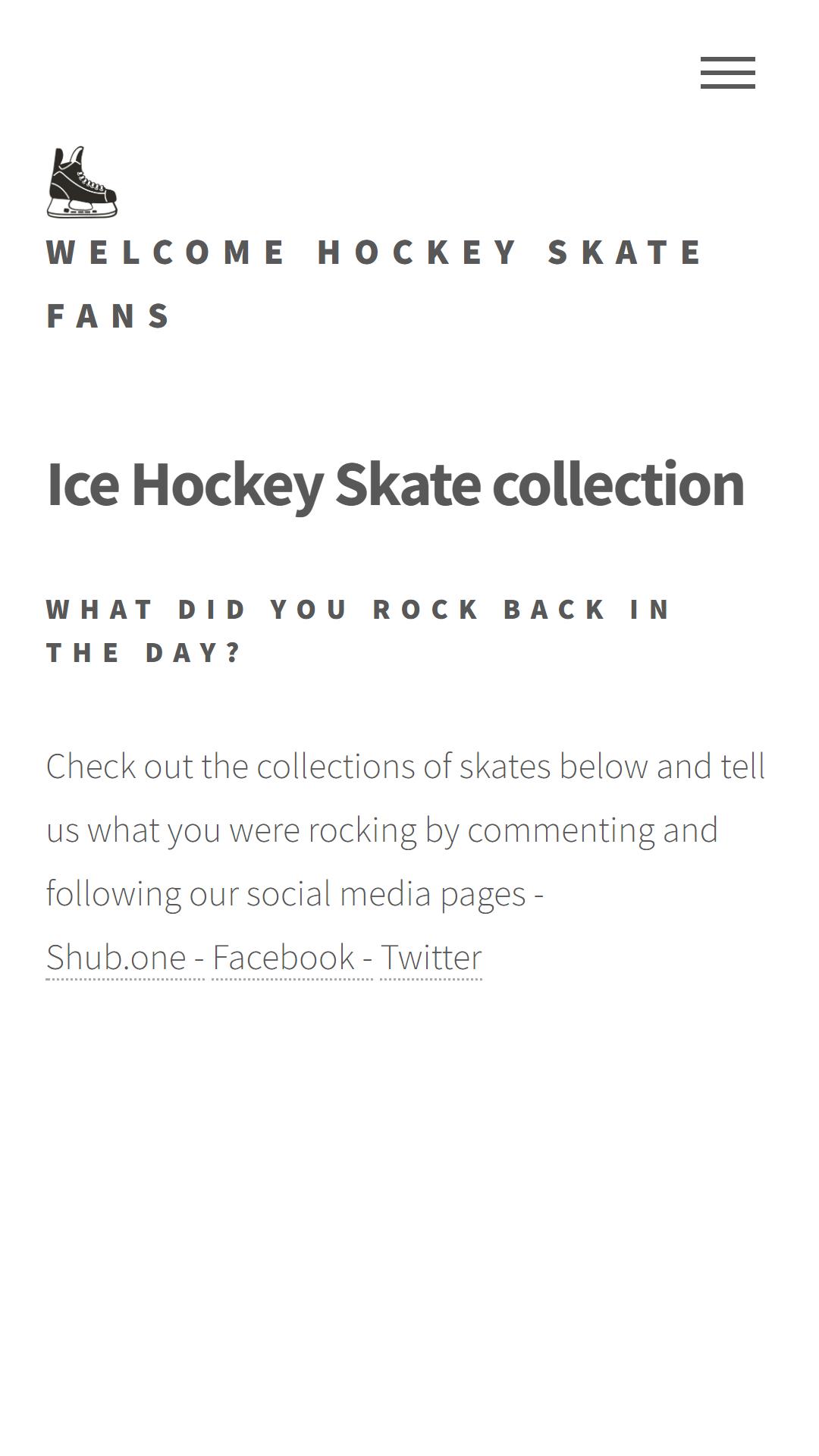The width and height of the screenshot is (819, 1456).
Task: Click HOCKEY in the uppercase site title
Action: click(417, 252)
